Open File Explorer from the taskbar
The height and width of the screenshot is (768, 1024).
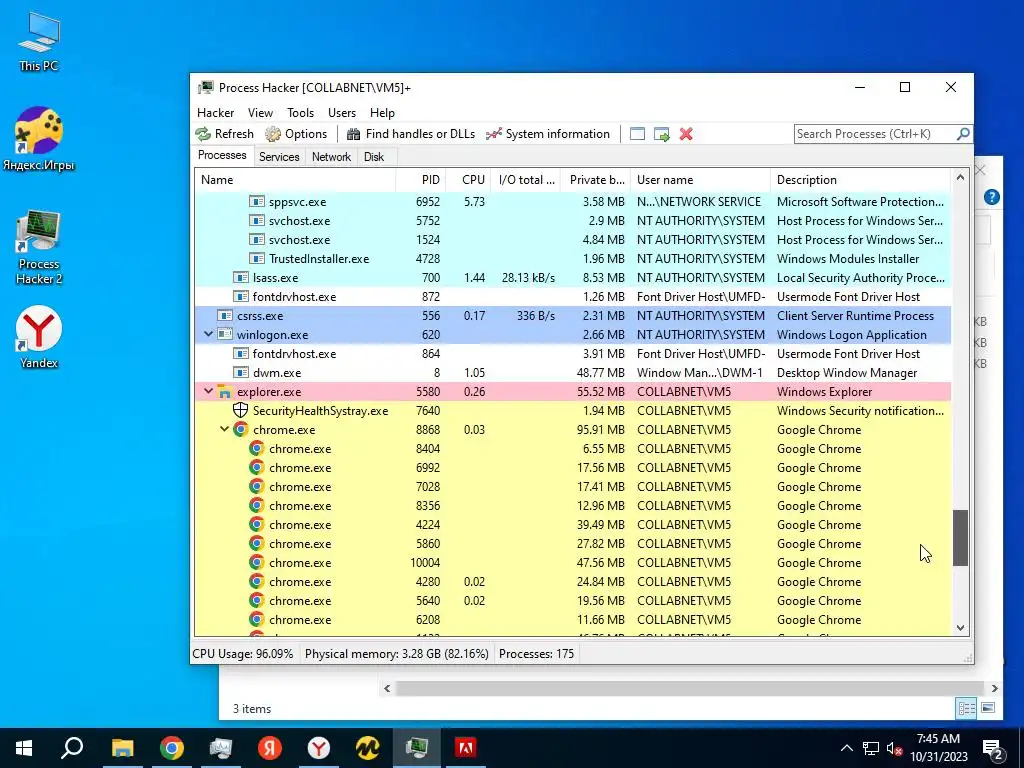[122, 748]
